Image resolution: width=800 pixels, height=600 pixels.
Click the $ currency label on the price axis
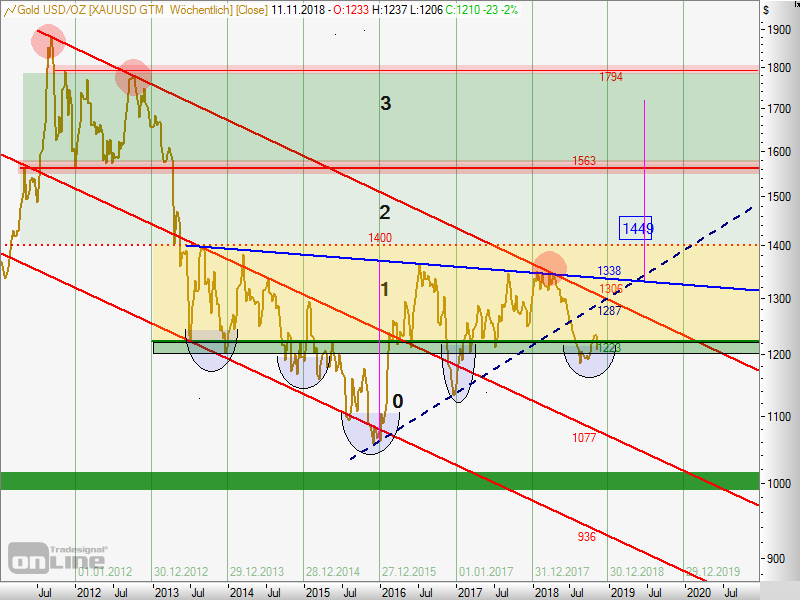coord(766,10)
